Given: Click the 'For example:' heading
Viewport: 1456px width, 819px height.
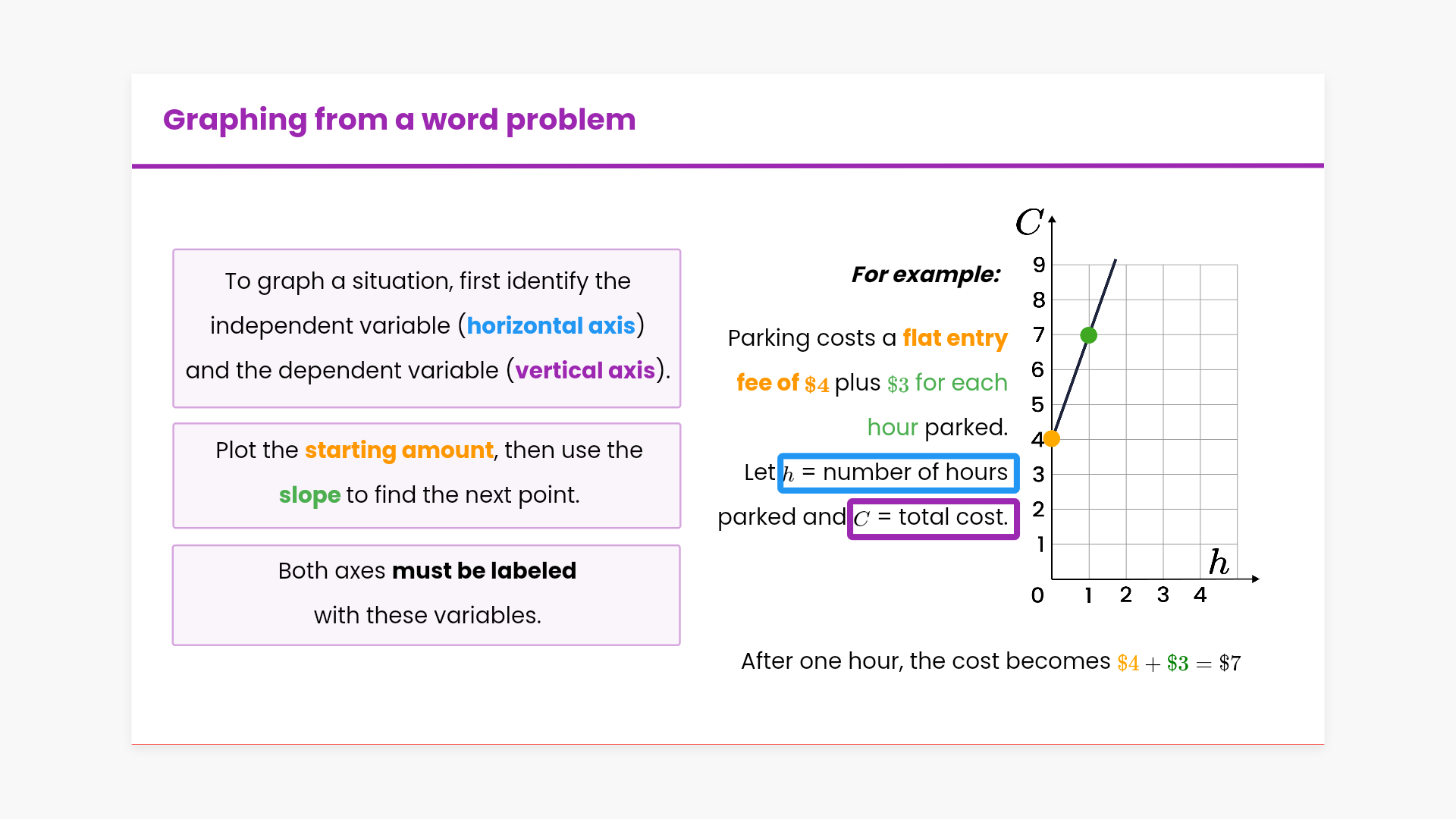Looking at the screenshot, I should click(x=926, y=275).
